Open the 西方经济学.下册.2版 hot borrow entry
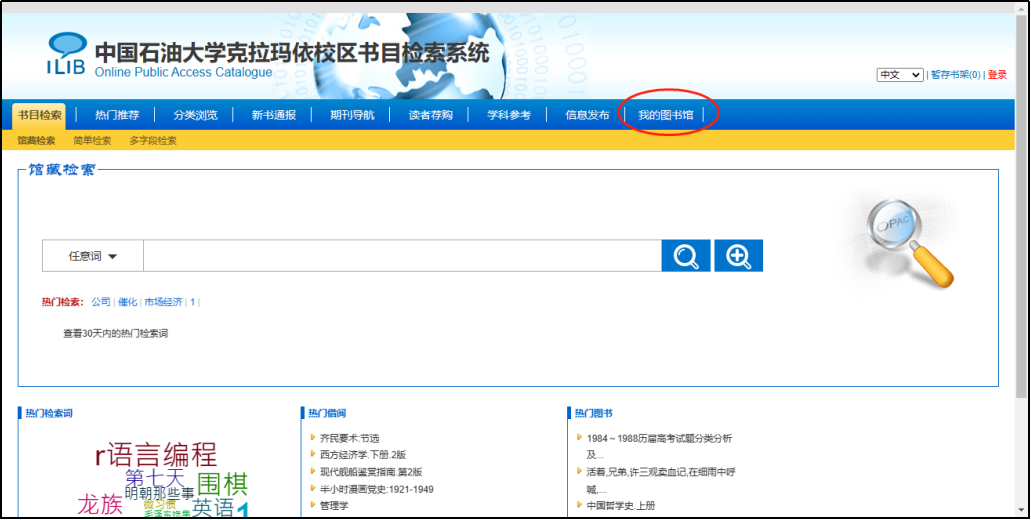The height and width of the screenshot is (520, 1031). 363,455
